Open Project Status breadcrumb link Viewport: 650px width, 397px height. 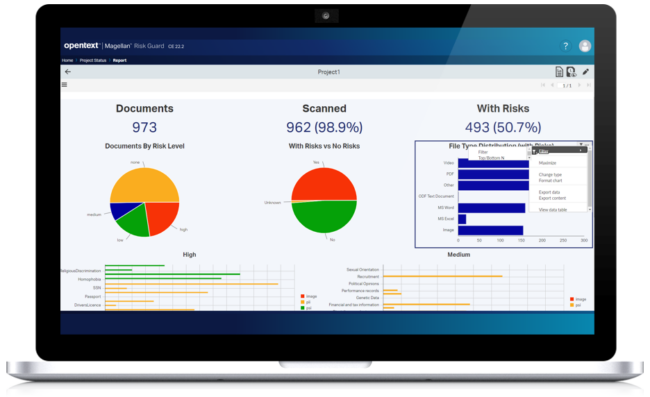93,61
